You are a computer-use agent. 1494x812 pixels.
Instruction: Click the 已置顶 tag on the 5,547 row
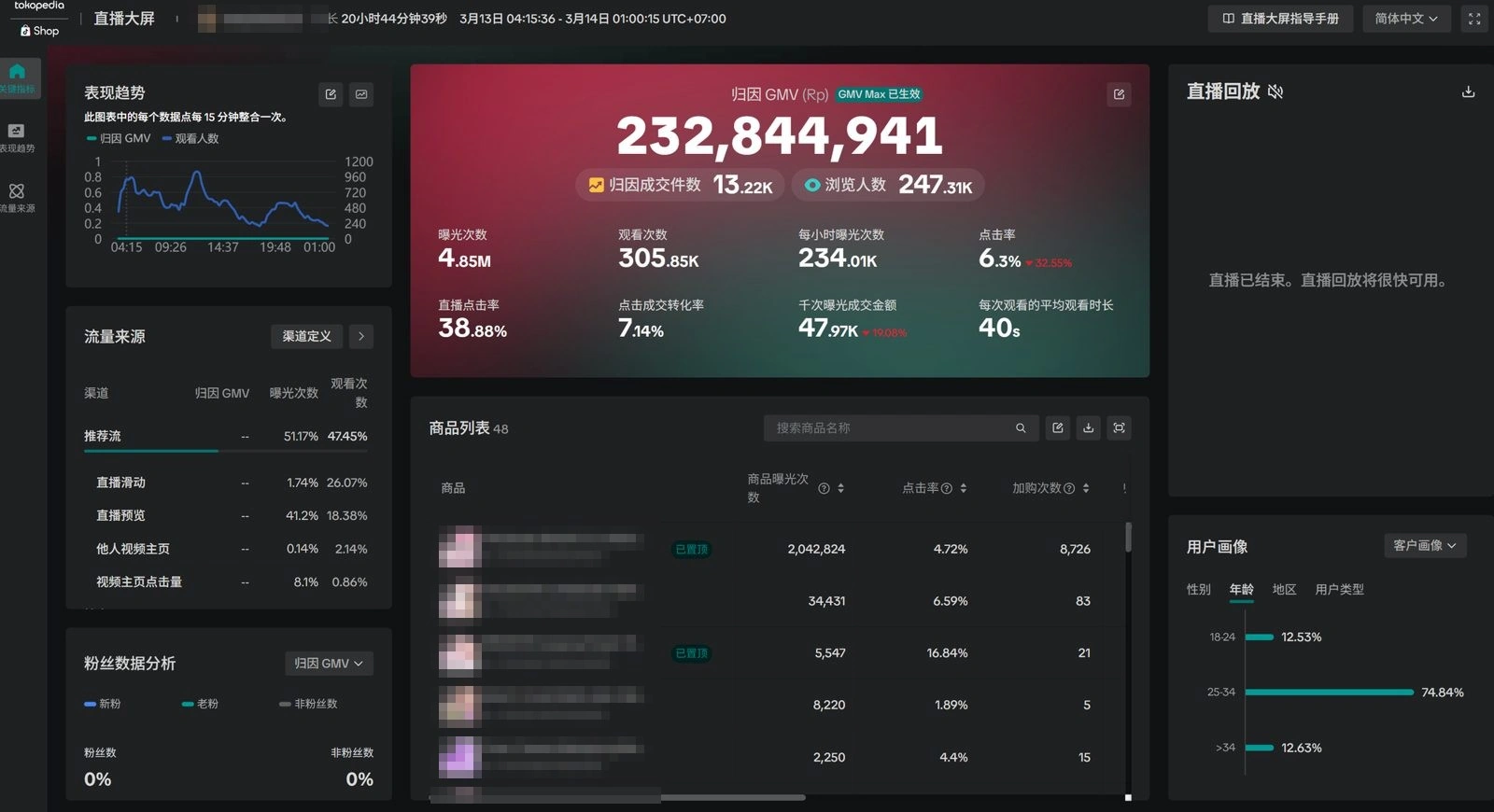point(692,653)
